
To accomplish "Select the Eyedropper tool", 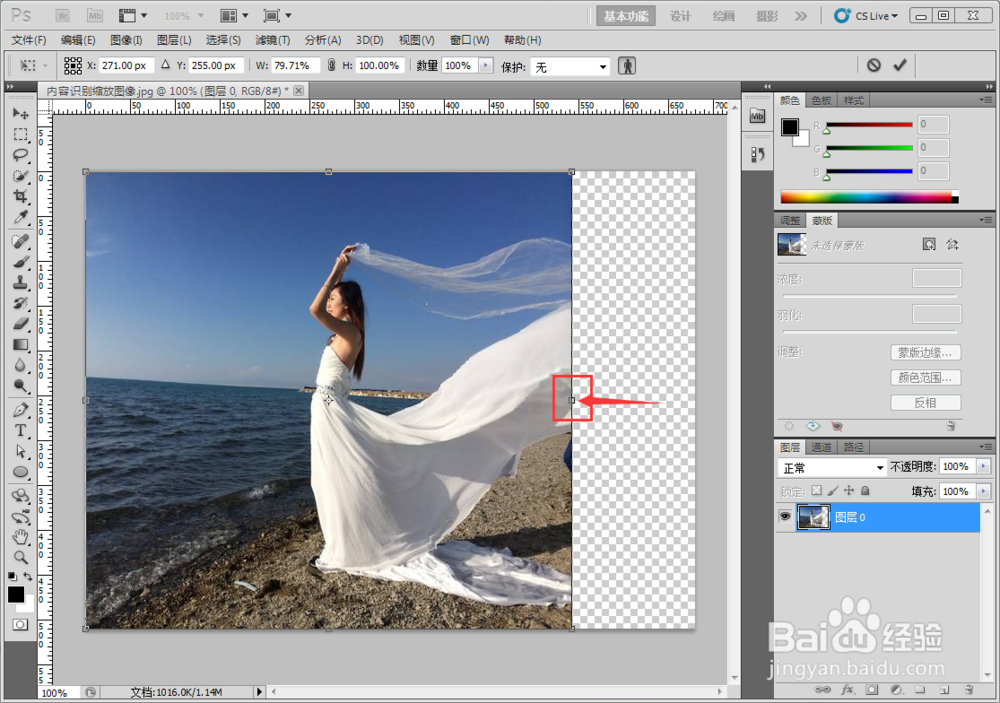I will 20,218.
